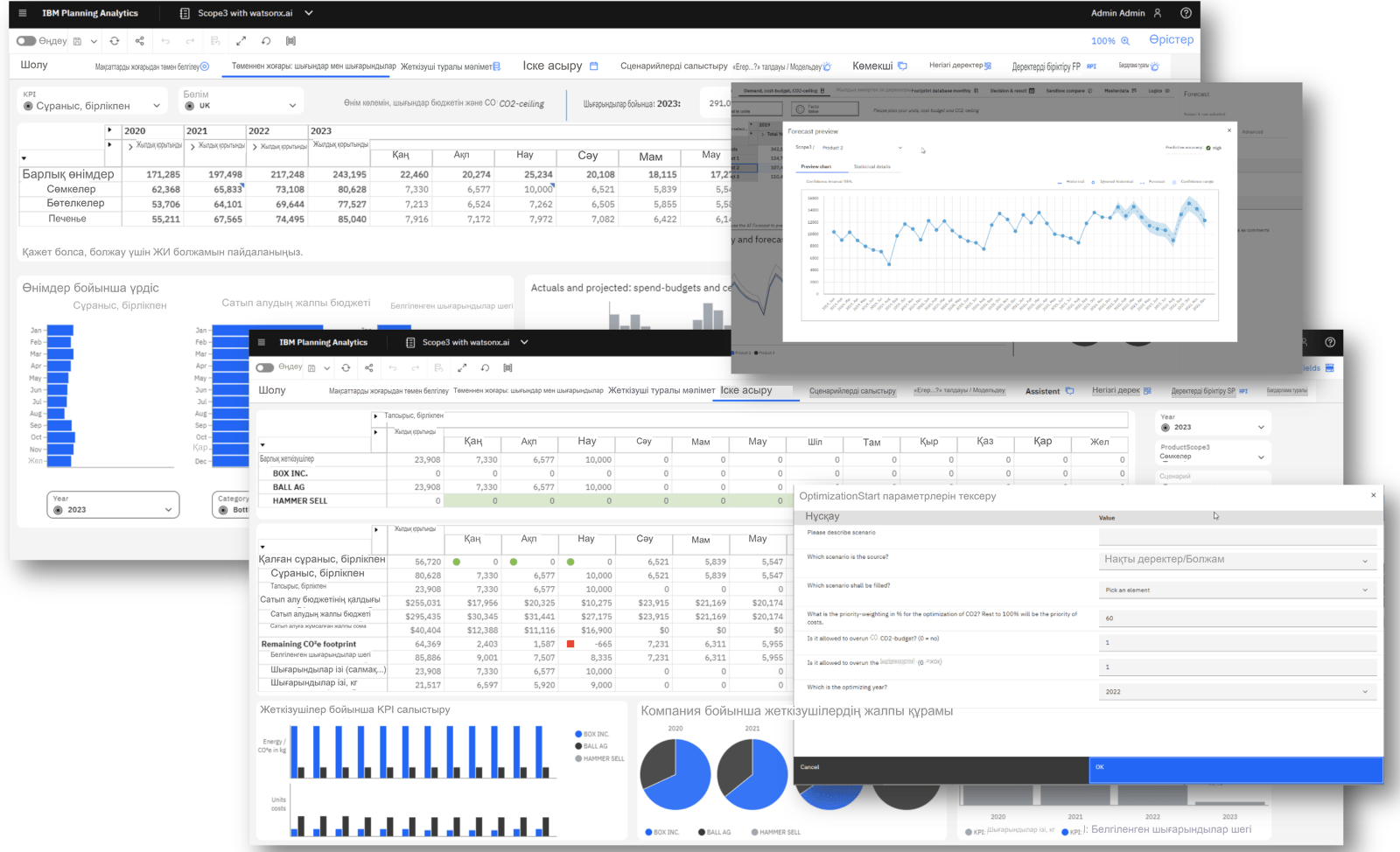This screenshot has height=852, width=1400.
Task: Open the KPI Сұраныс, бірлікпен dropdown chevron
Action: click(x=157, y=106)
